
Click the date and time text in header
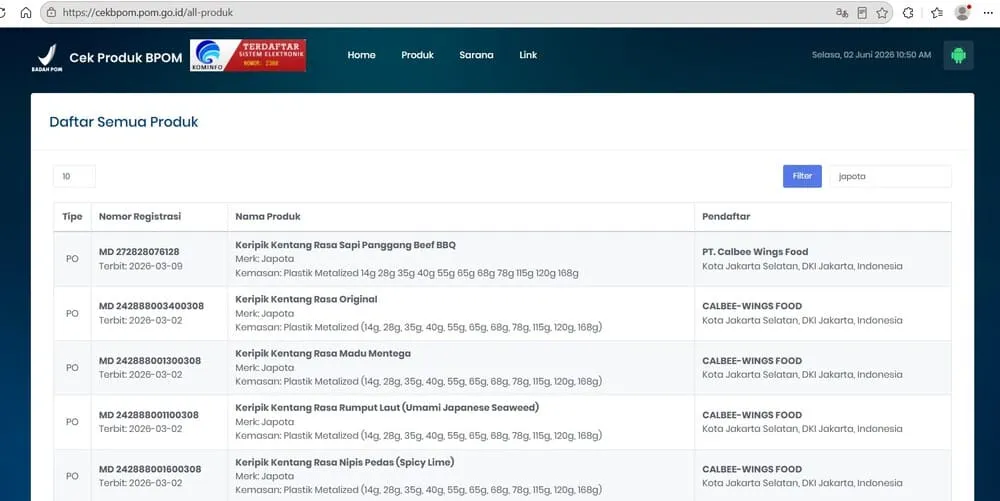[871, 55]
